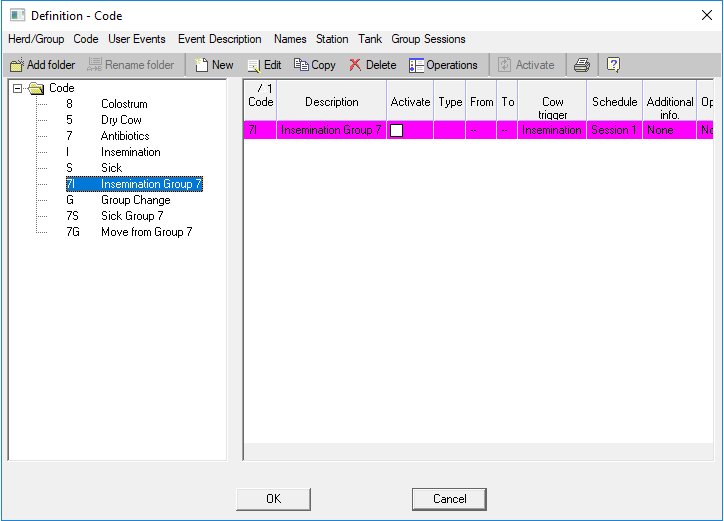Click the Edit toolbar icon
Viewport: 724px width, 521px height.
[254, 65]
